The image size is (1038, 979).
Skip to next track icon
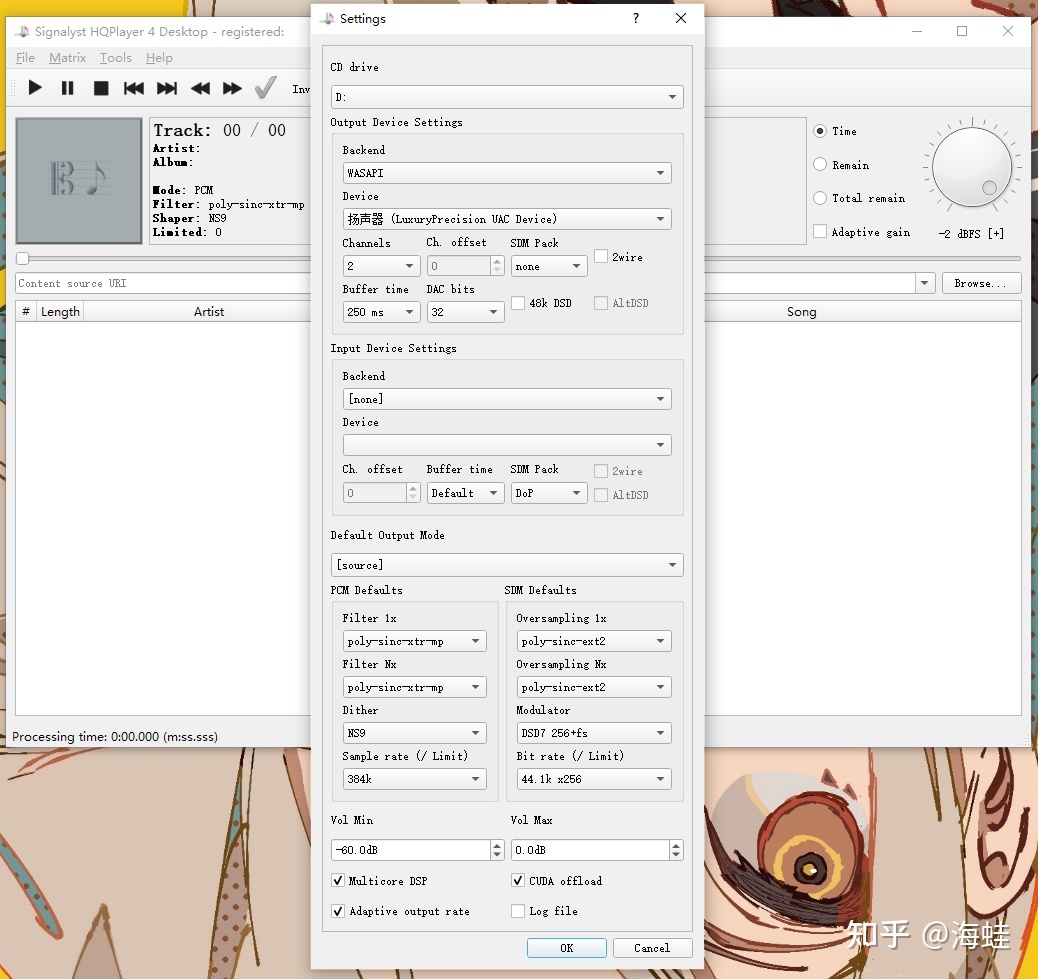point(167,88)
